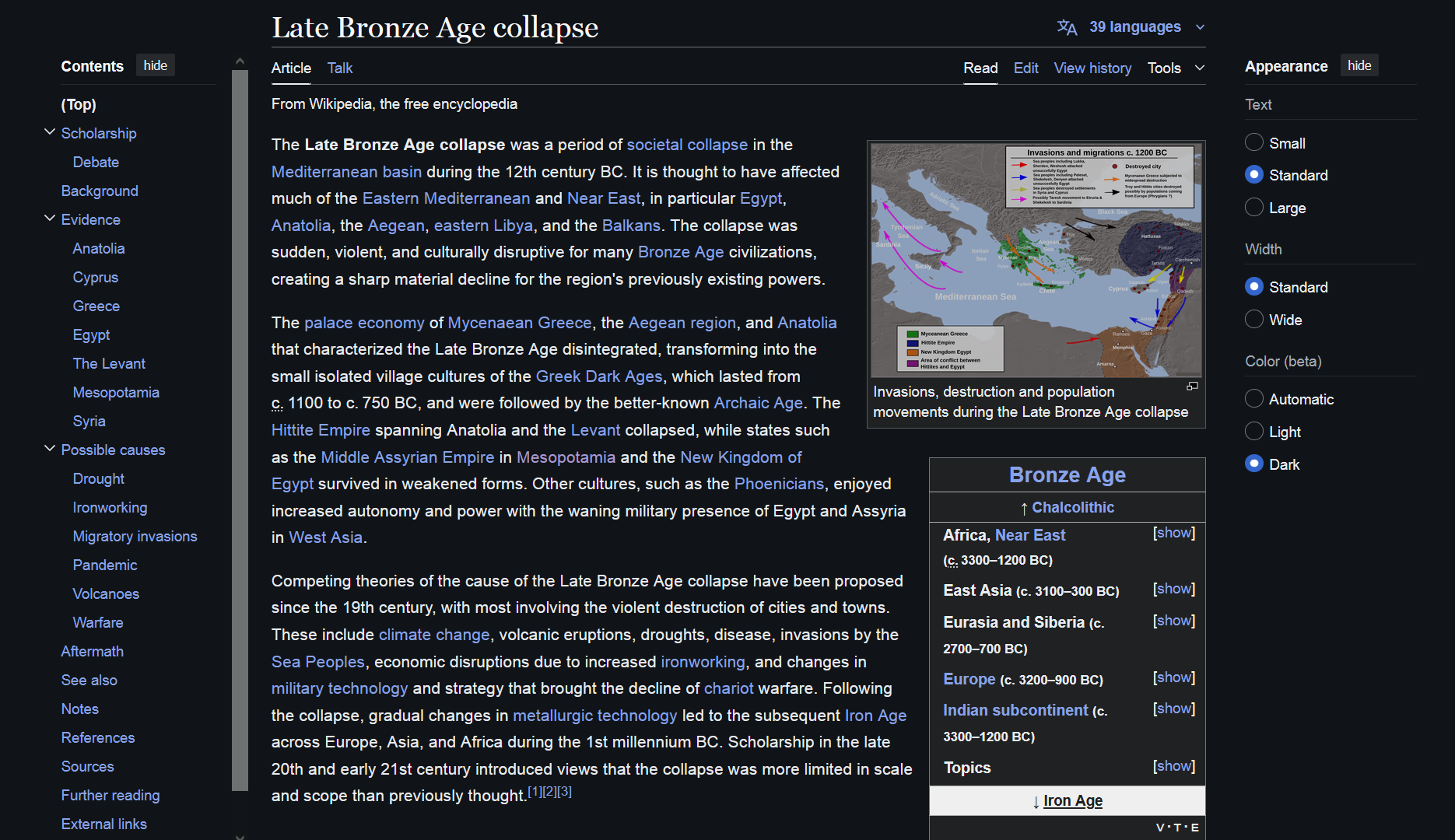Show Africa, Near East section in Bronze Age box
Viewport: 1455px width, 840px height.
tap(1174, 533)
